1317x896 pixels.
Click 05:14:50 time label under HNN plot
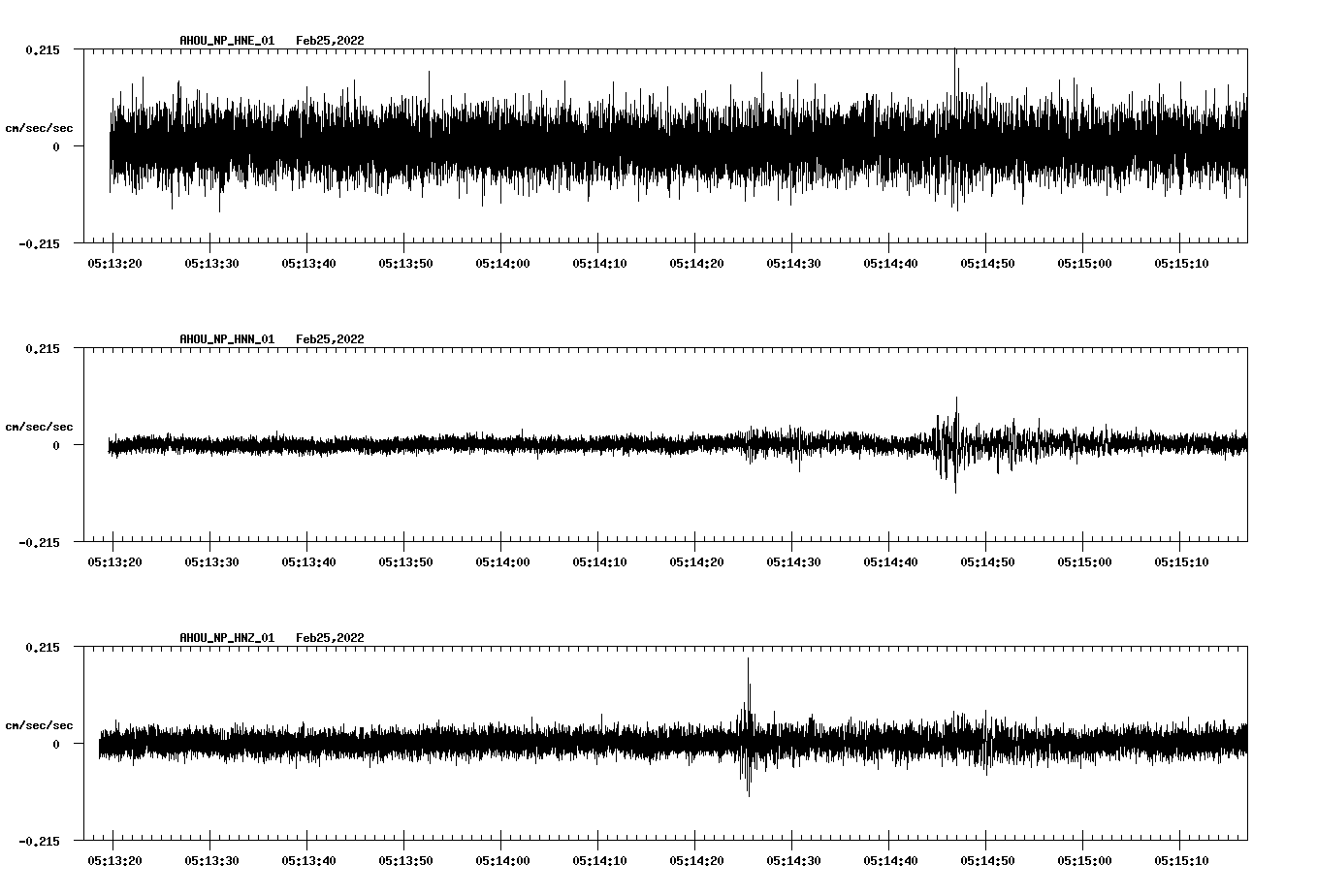point(987,561)
